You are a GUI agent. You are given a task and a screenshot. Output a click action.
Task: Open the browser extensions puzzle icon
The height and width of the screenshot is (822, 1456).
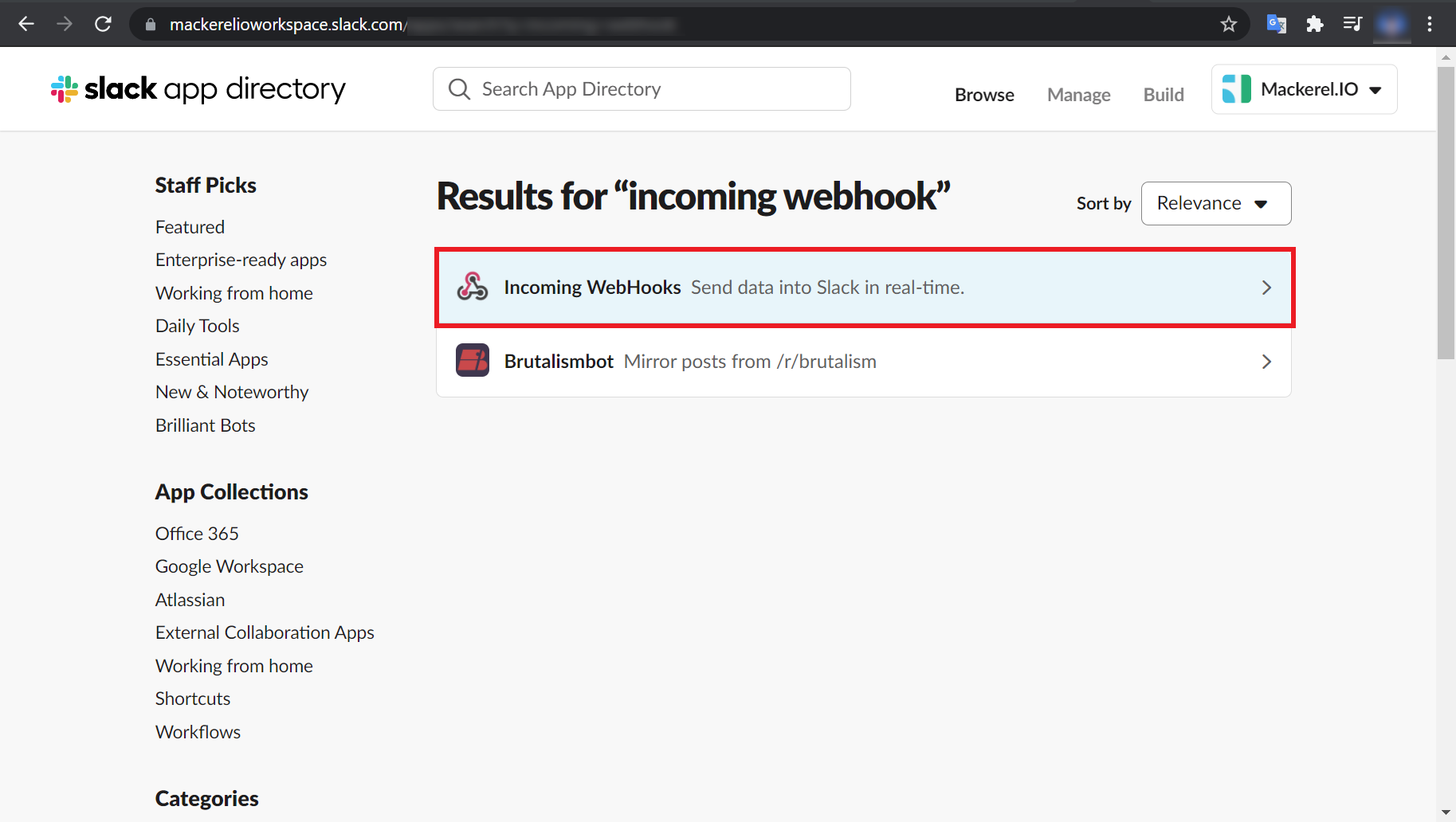[x=1315, y=24]
